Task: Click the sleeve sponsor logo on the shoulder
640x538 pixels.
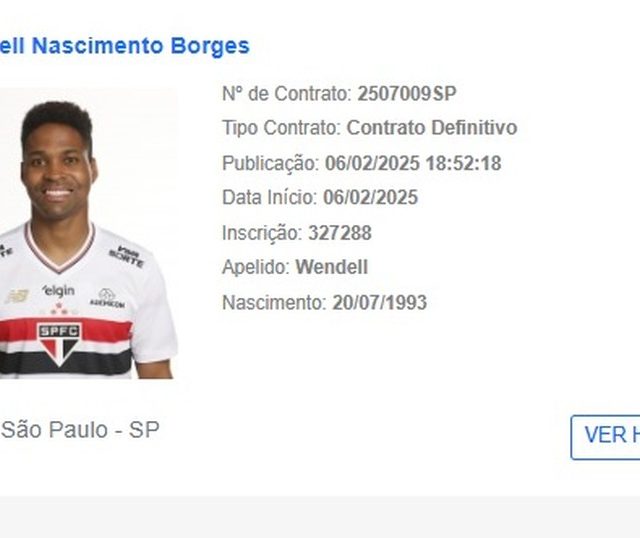Action: (x=127, y=256)
